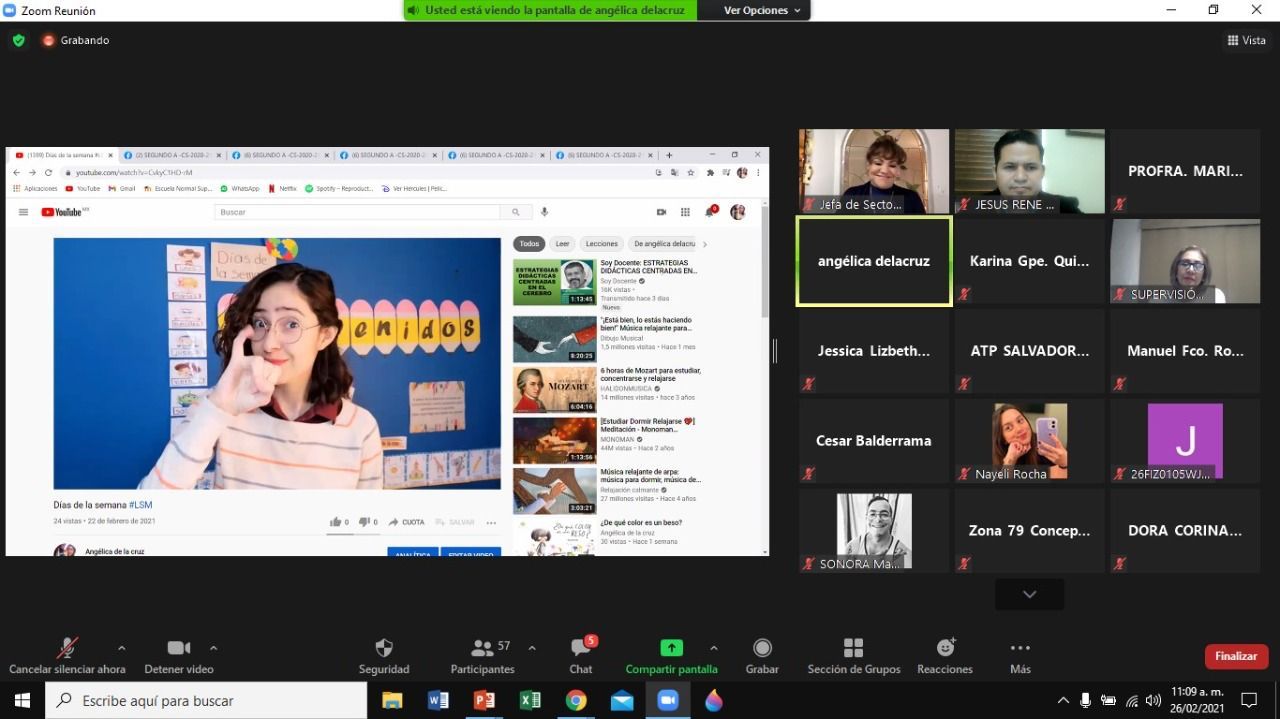Image resolution: width=1280 pixels, height=719 pixels.
Task: Open PowerPoint from the taskbar
Action: 484,701
